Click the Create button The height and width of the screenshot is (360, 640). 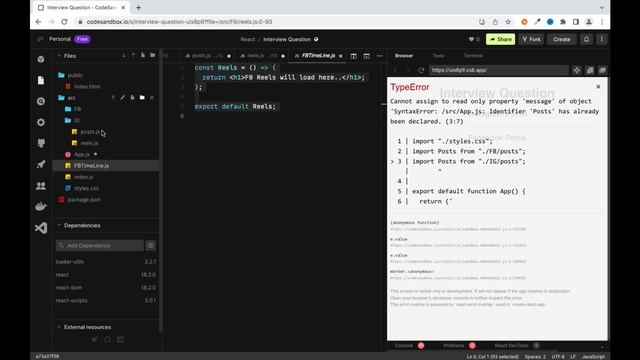coord(562,39)
